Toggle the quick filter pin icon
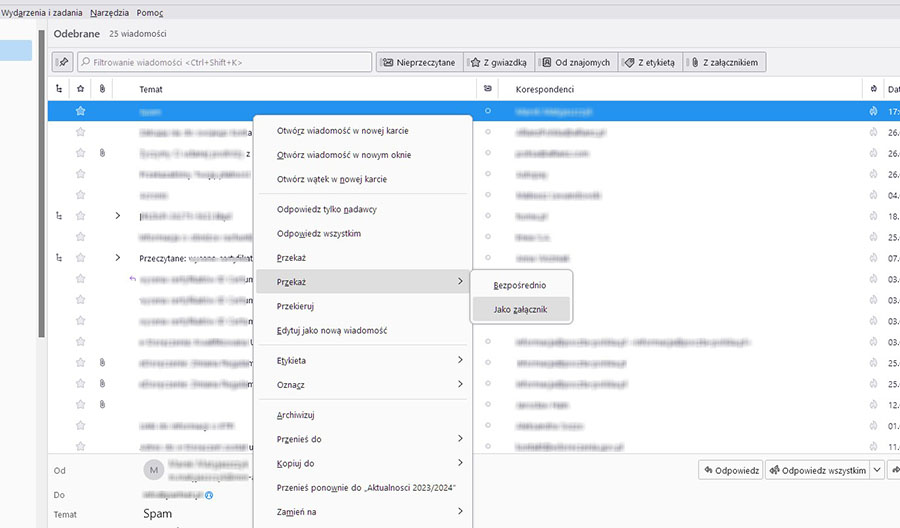900x528 pixels. (x=63, y=62)
